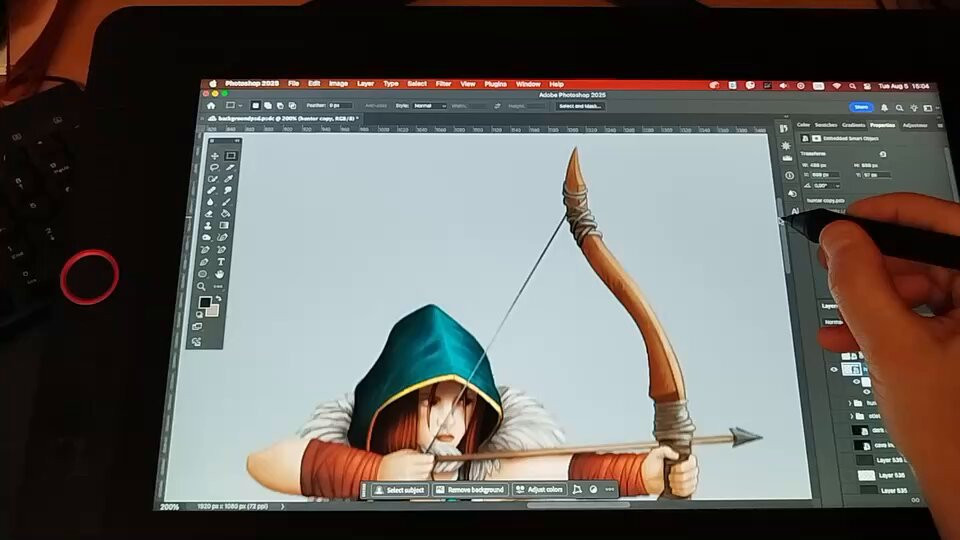This screenshot has width=960, height=540.
Task: Open the AI collapsed panel icon
Action: pos(795,211)
